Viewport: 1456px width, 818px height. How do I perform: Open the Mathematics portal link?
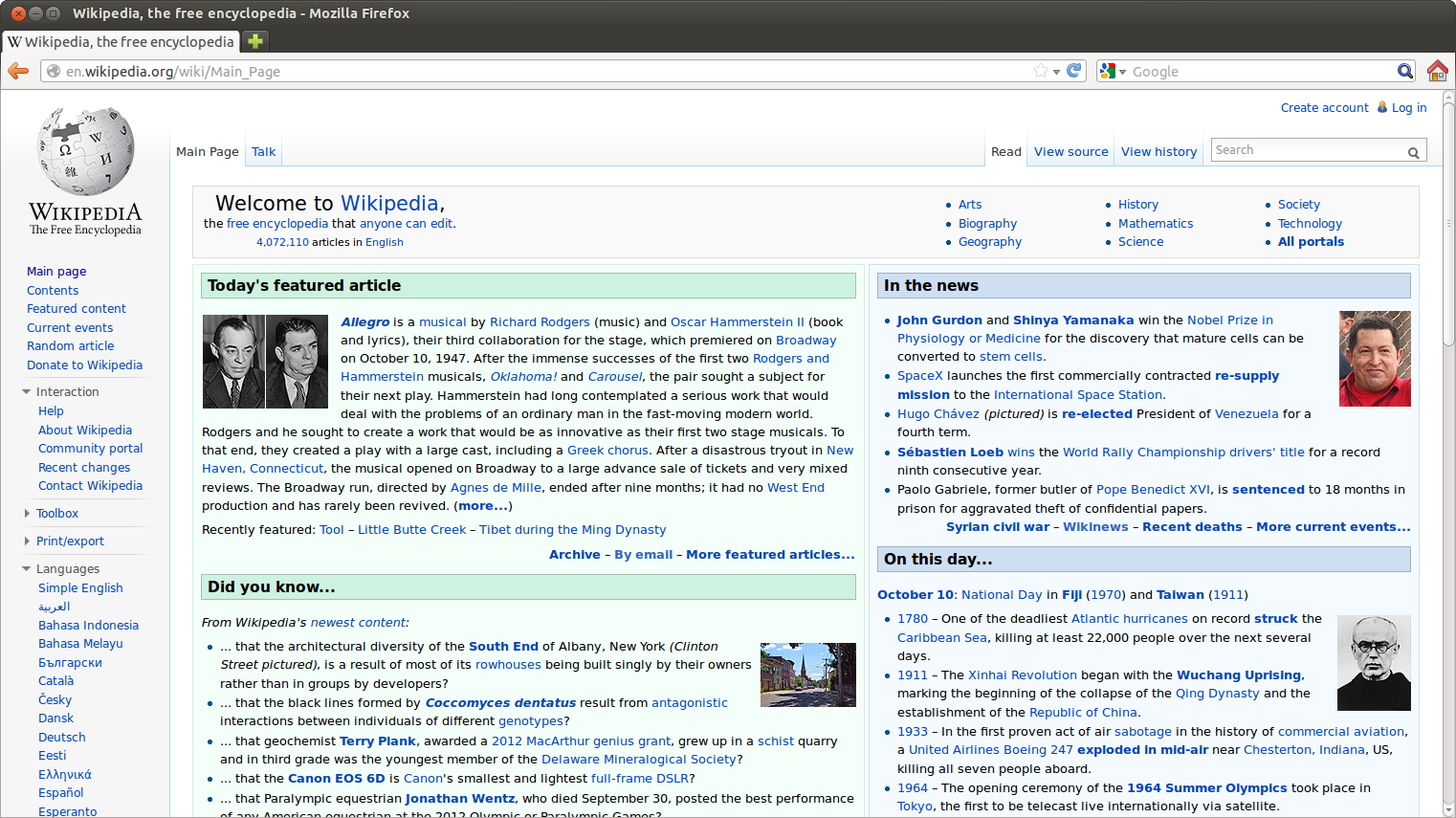point(1156,224)
